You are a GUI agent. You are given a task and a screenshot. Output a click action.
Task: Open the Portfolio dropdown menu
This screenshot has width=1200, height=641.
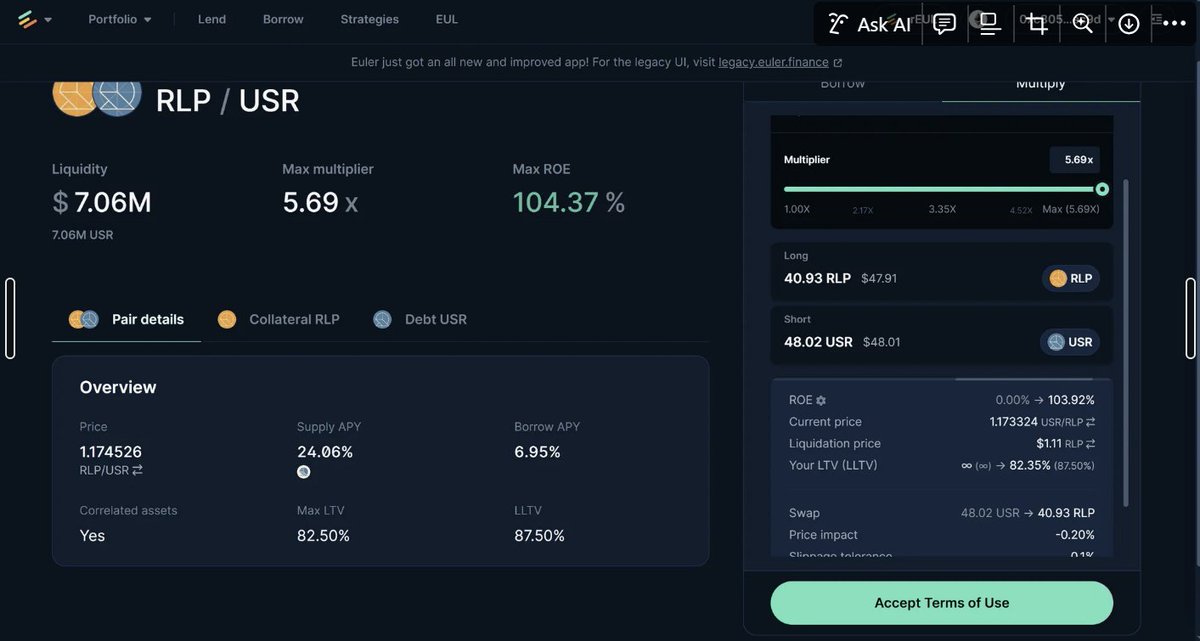click(120, 19)
